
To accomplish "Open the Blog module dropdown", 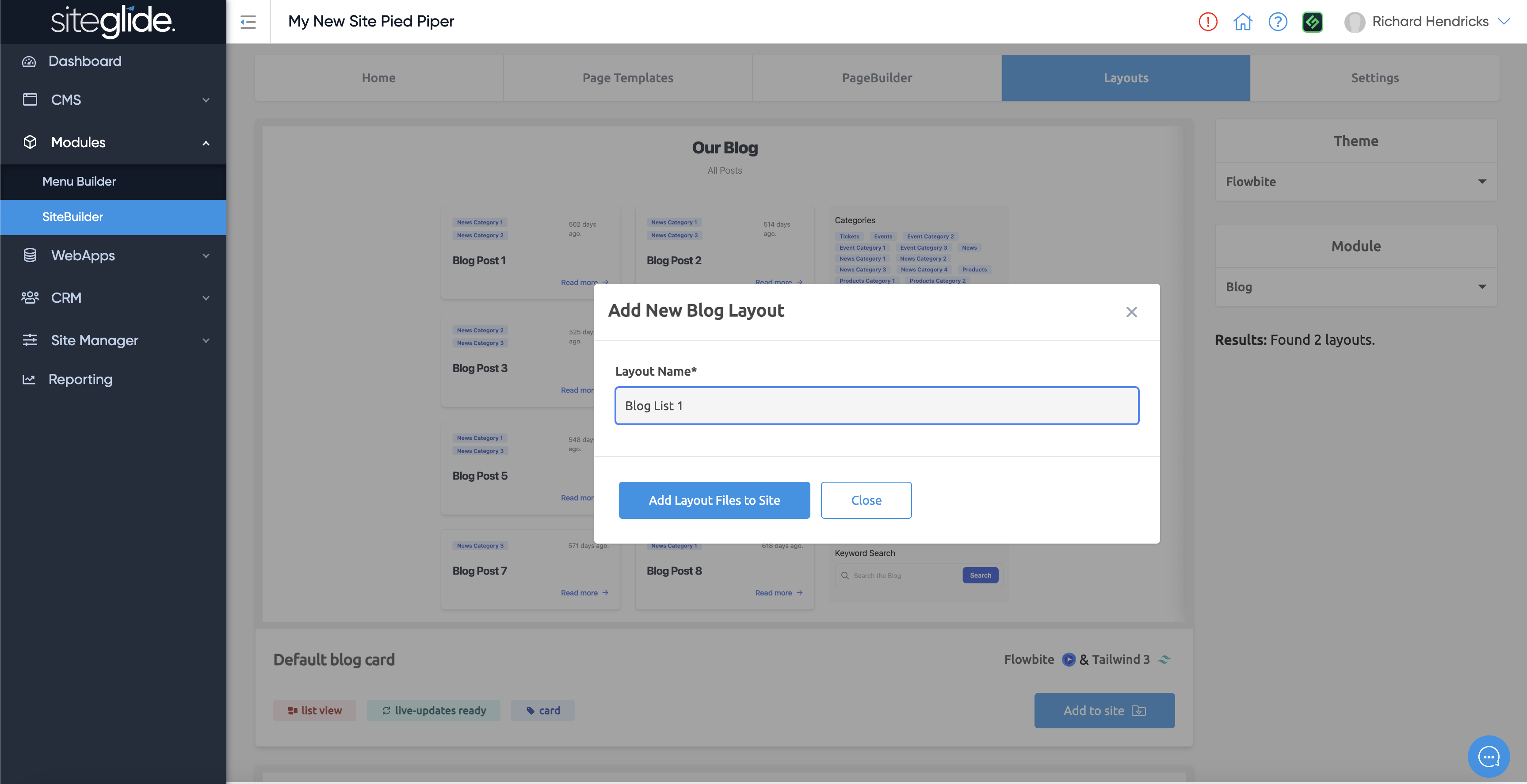I will (1355, 287).
